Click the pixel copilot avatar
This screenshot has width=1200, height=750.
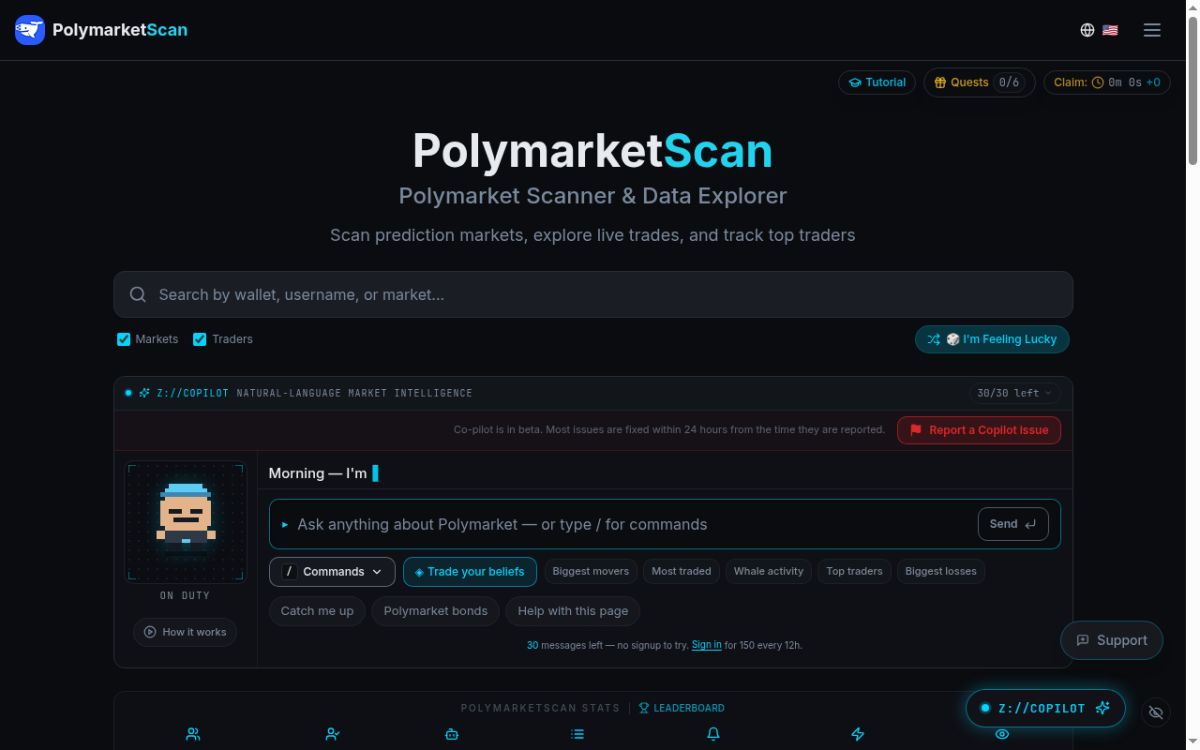(x=186, y=521)
